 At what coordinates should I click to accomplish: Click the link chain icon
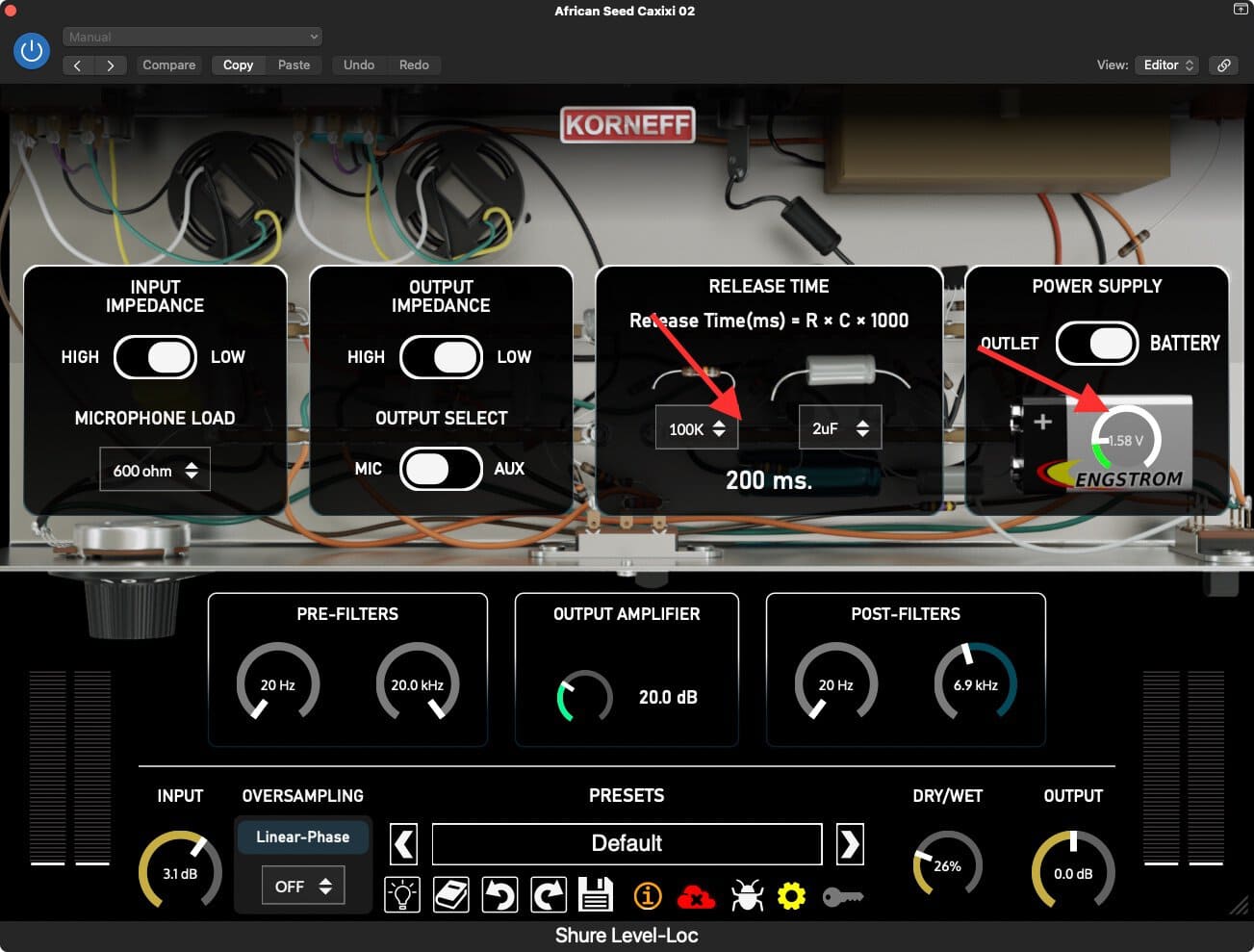coord(1223,64)
